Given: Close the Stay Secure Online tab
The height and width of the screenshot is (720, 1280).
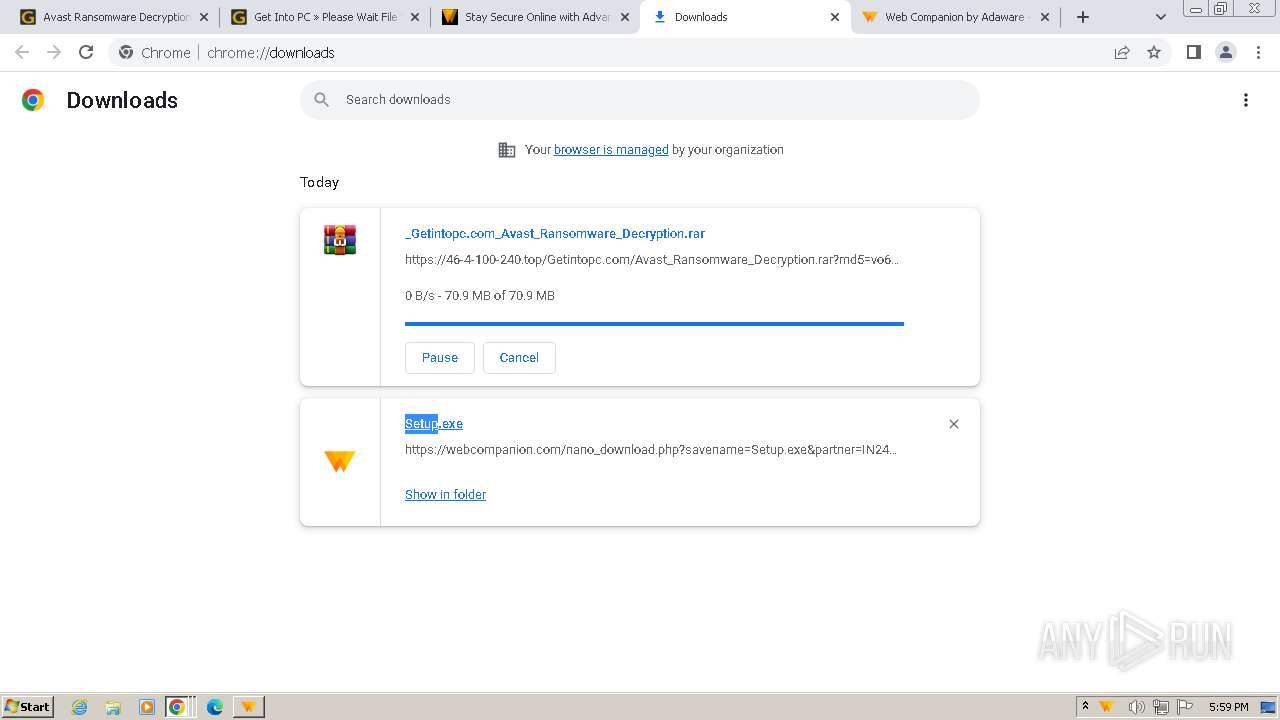Looking at the screenshot, I should pos(624,17).
